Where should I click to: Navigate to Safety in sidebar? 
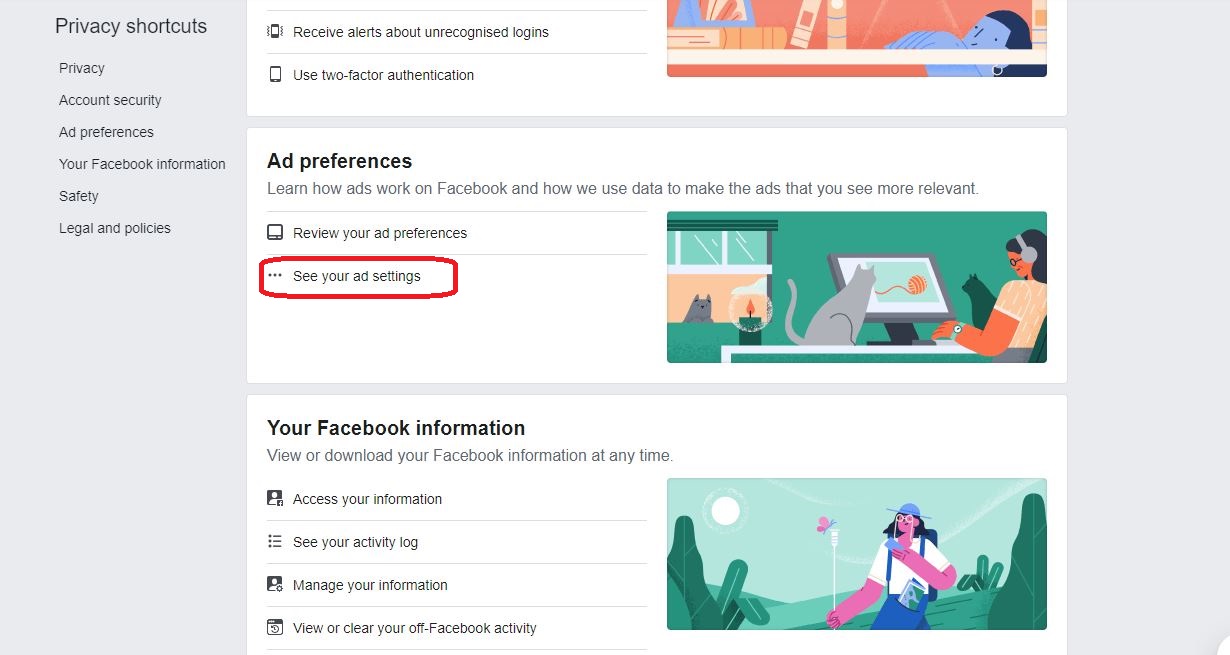[x=79, y=196]
